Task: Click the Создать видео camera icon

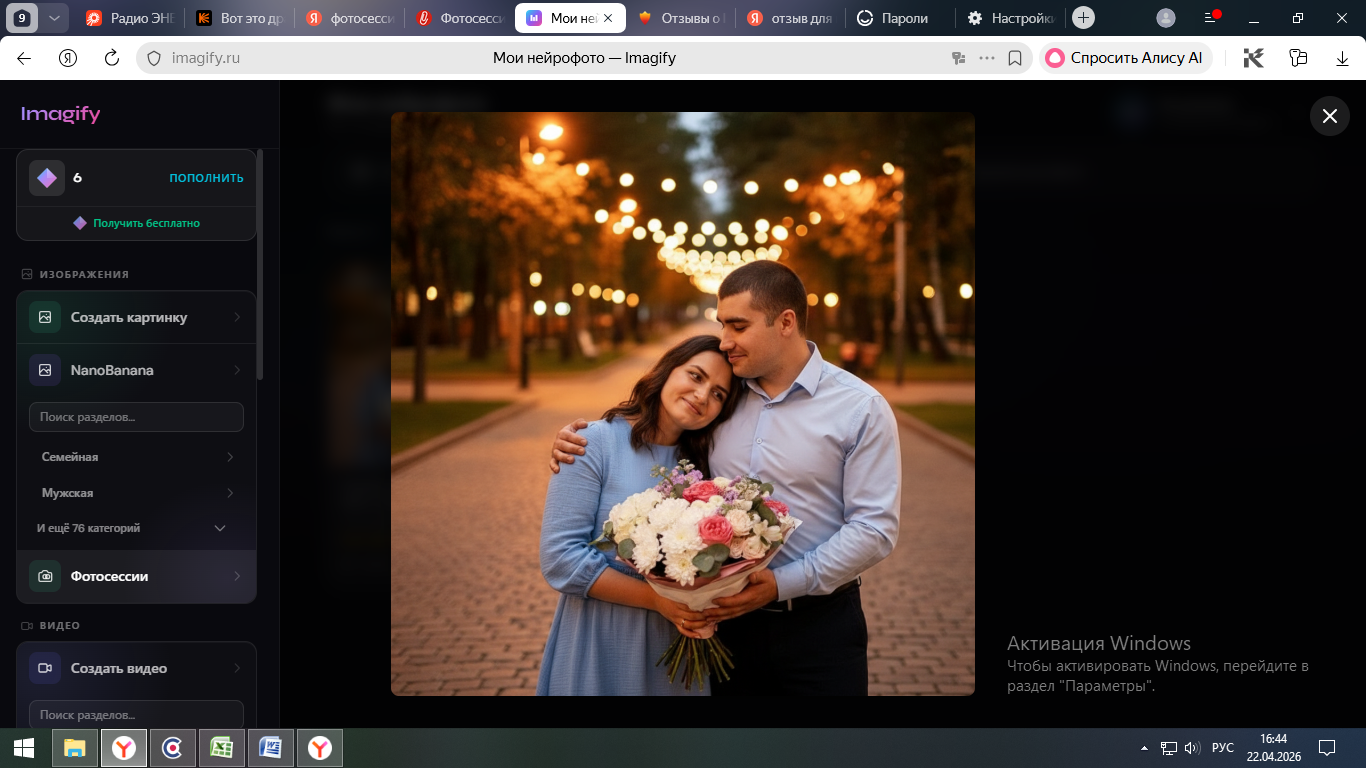Action: tap(45, 668)
